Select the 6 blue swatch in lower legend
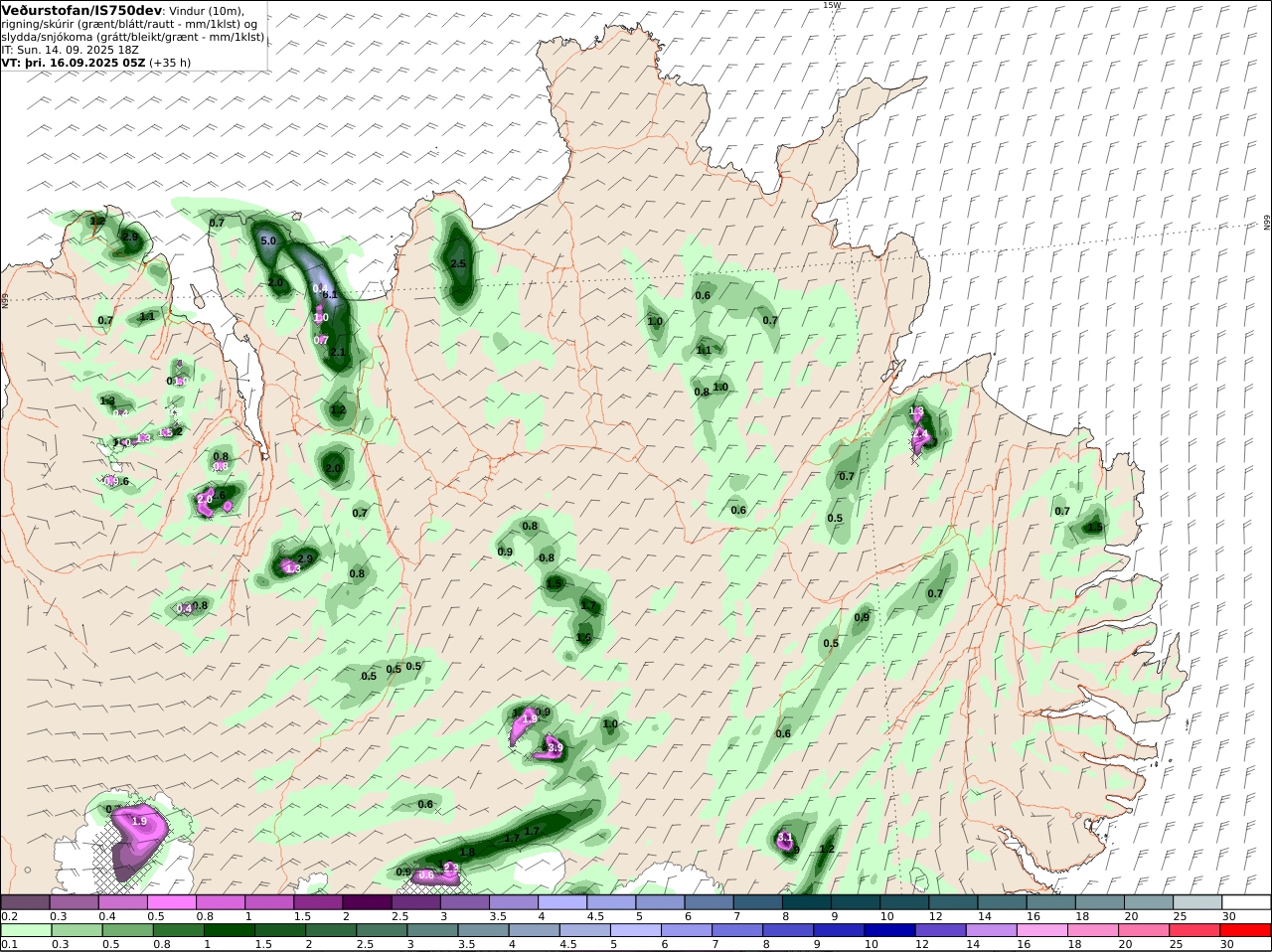Viewport: 1272px width, 952px height. point(687,930)
